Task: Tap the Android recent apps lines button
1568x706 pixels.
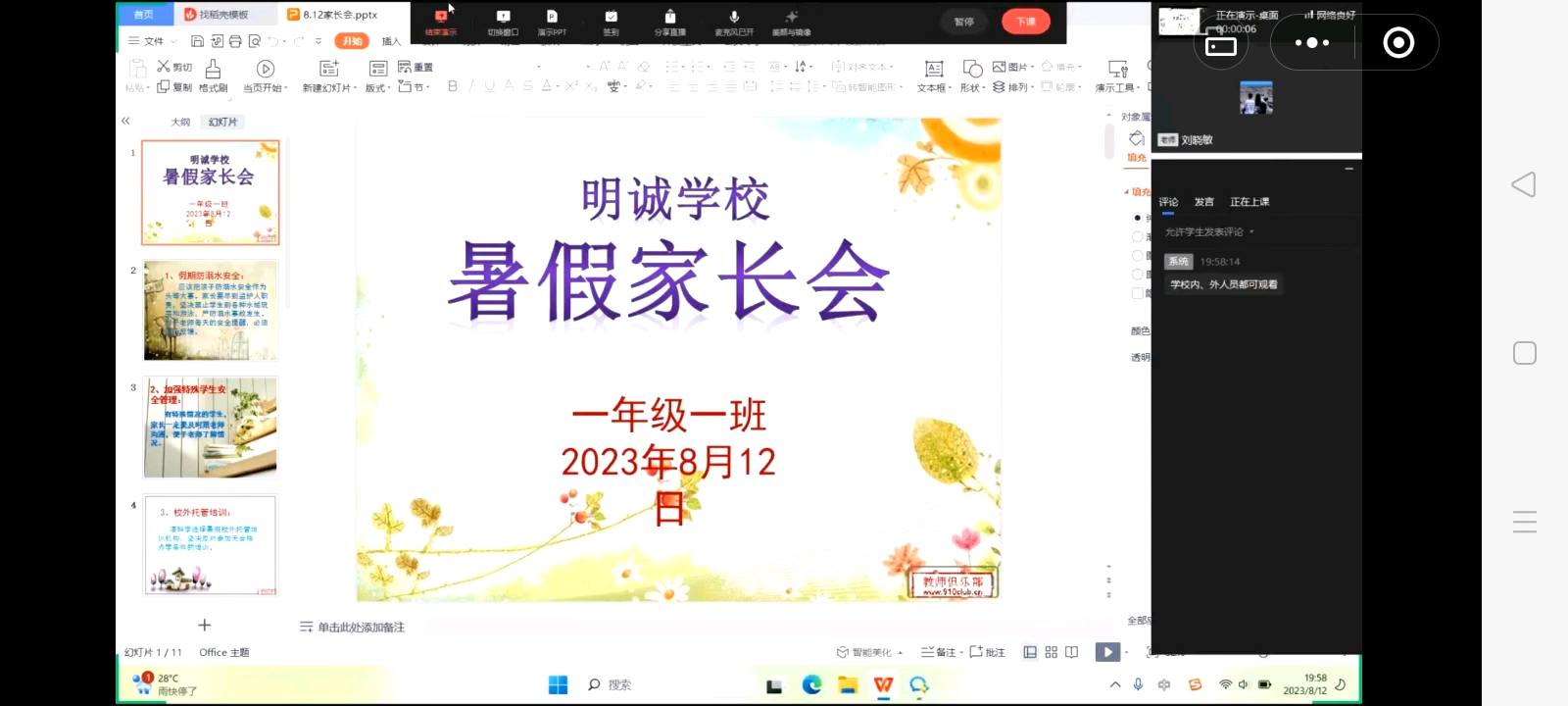Action: click(x=1525, y=522)
